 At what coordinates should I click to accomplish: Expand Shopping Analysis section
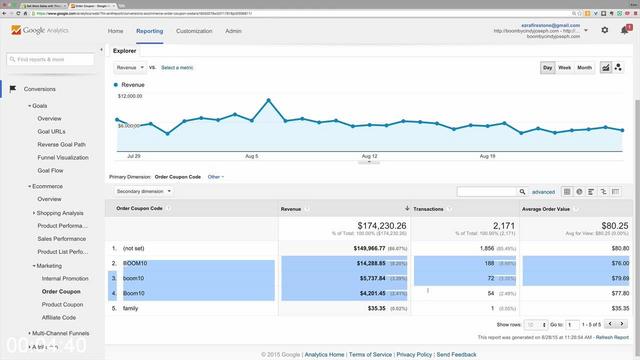click(34, 213)
